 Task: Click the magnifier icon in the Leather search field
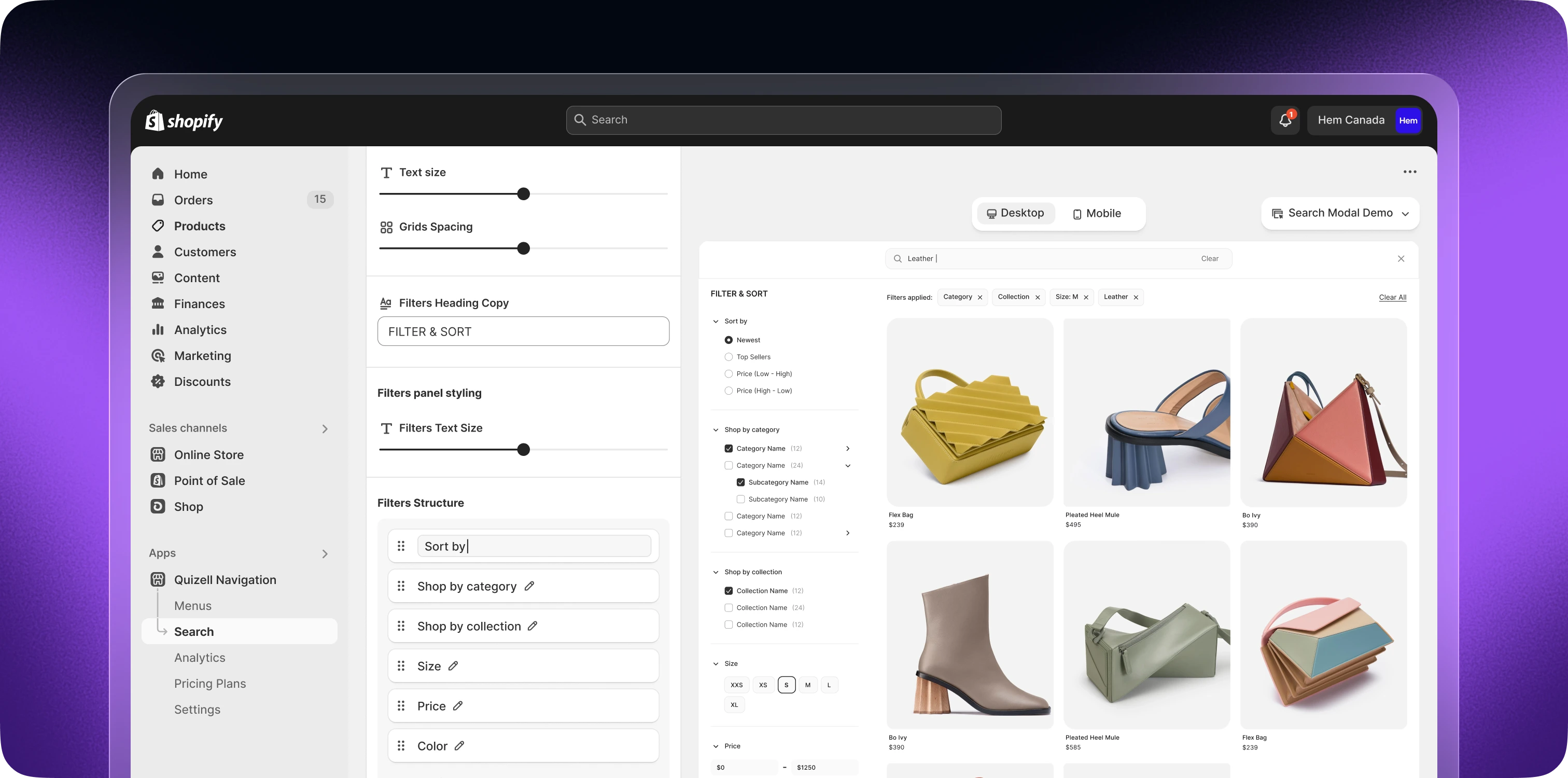tap(898, 259)
